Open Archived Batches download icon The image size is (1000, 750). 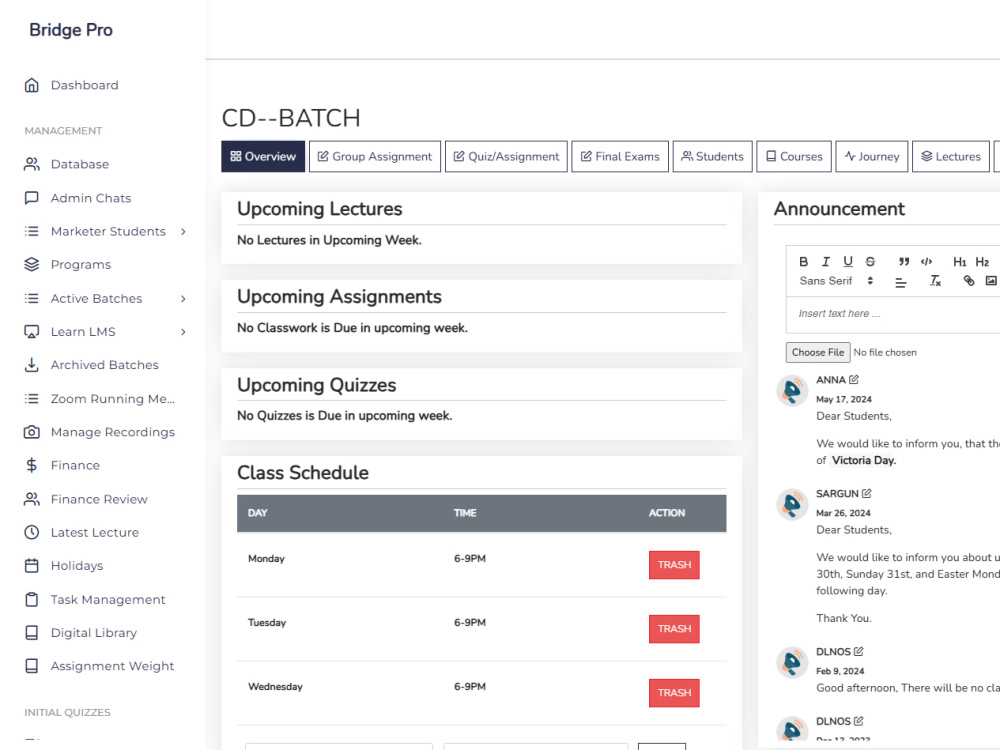coord(31,365)
